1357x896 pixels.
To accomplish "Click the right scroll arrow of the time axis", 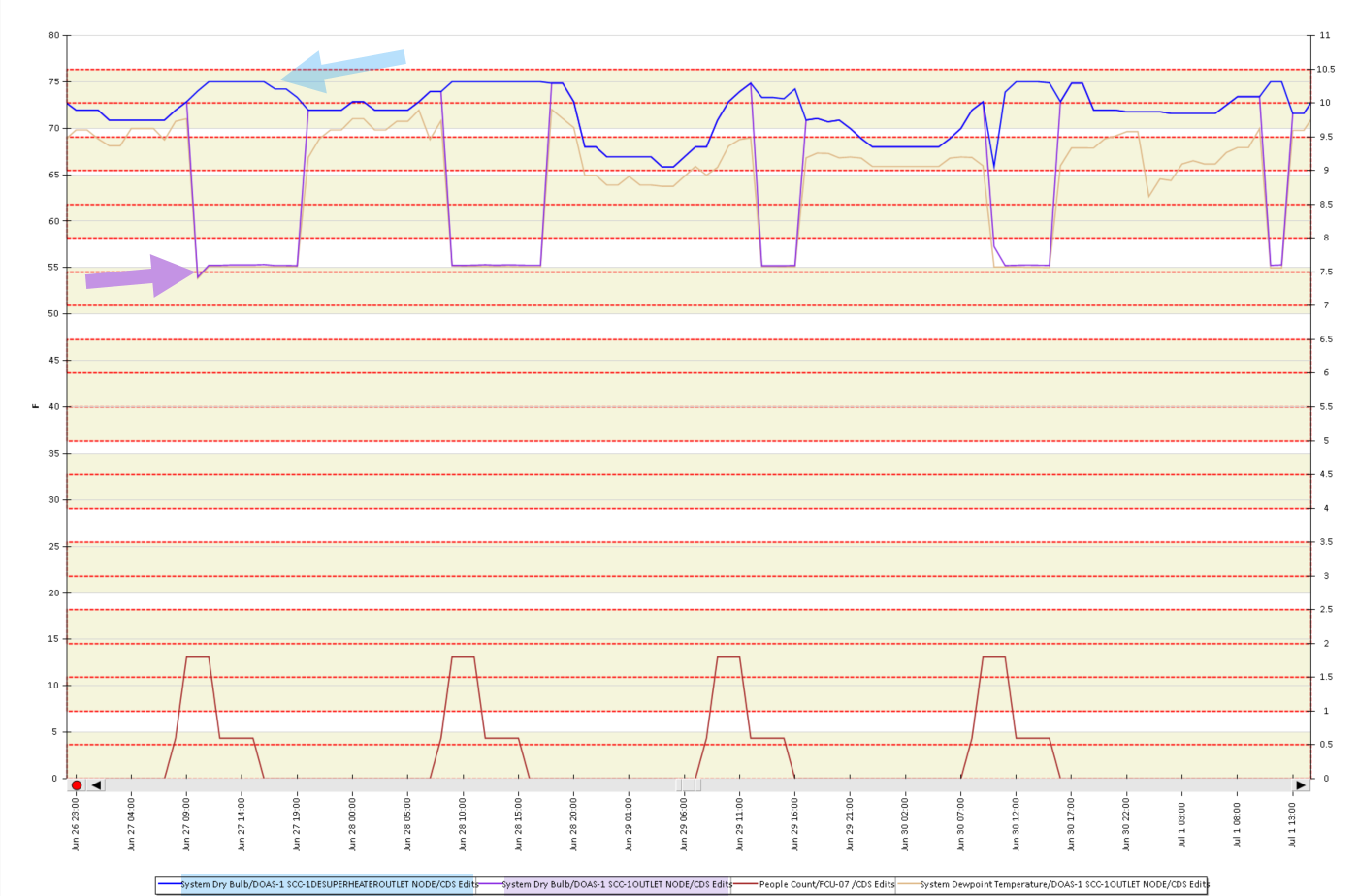I will pos(1301,785).
